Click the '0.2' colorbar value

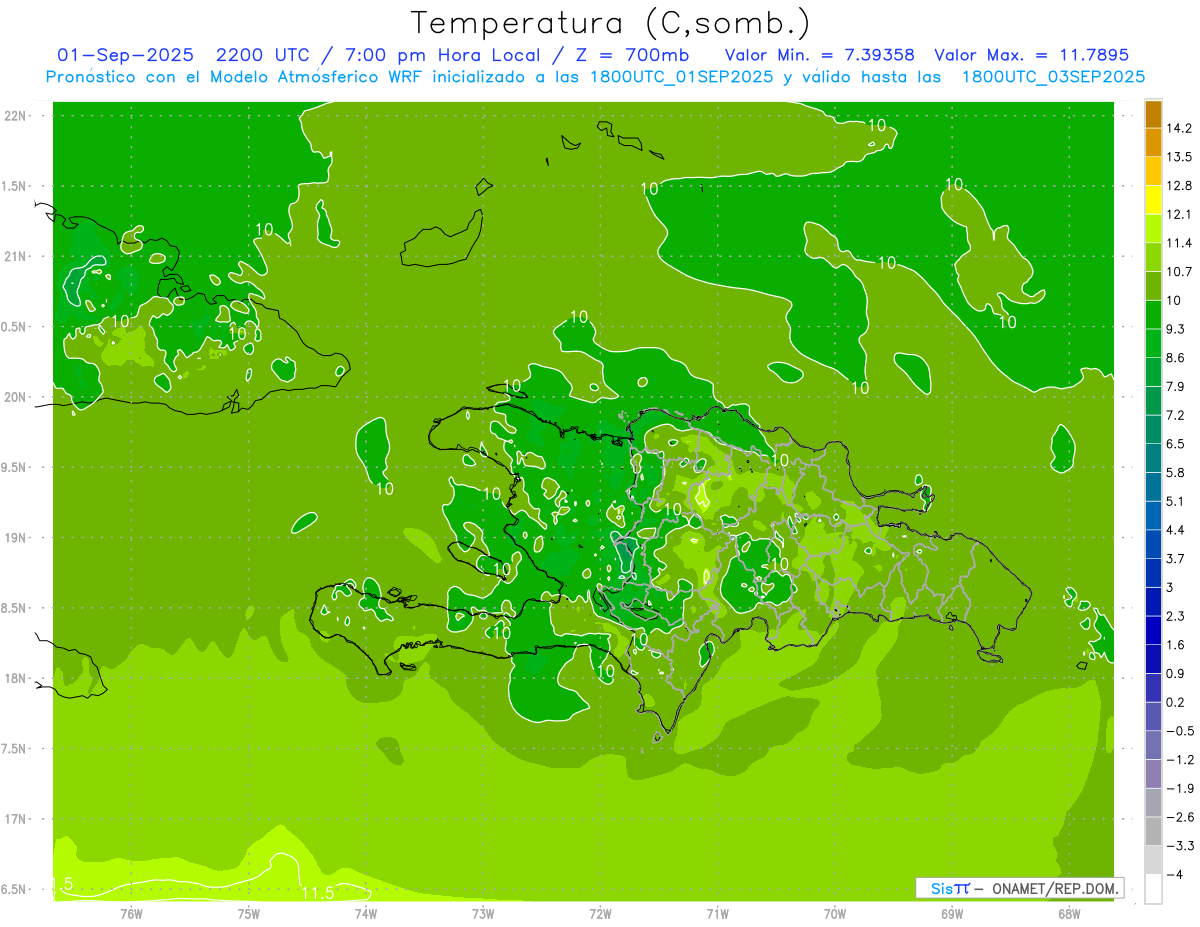pos(1176,702)
